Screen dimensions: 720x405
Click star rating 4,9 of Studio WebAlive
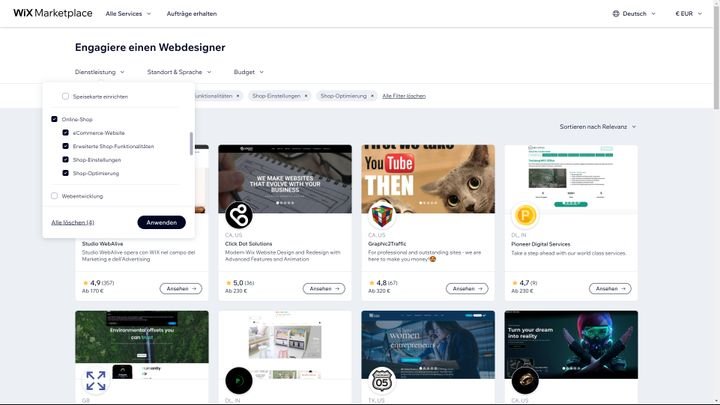click(98, 283)
